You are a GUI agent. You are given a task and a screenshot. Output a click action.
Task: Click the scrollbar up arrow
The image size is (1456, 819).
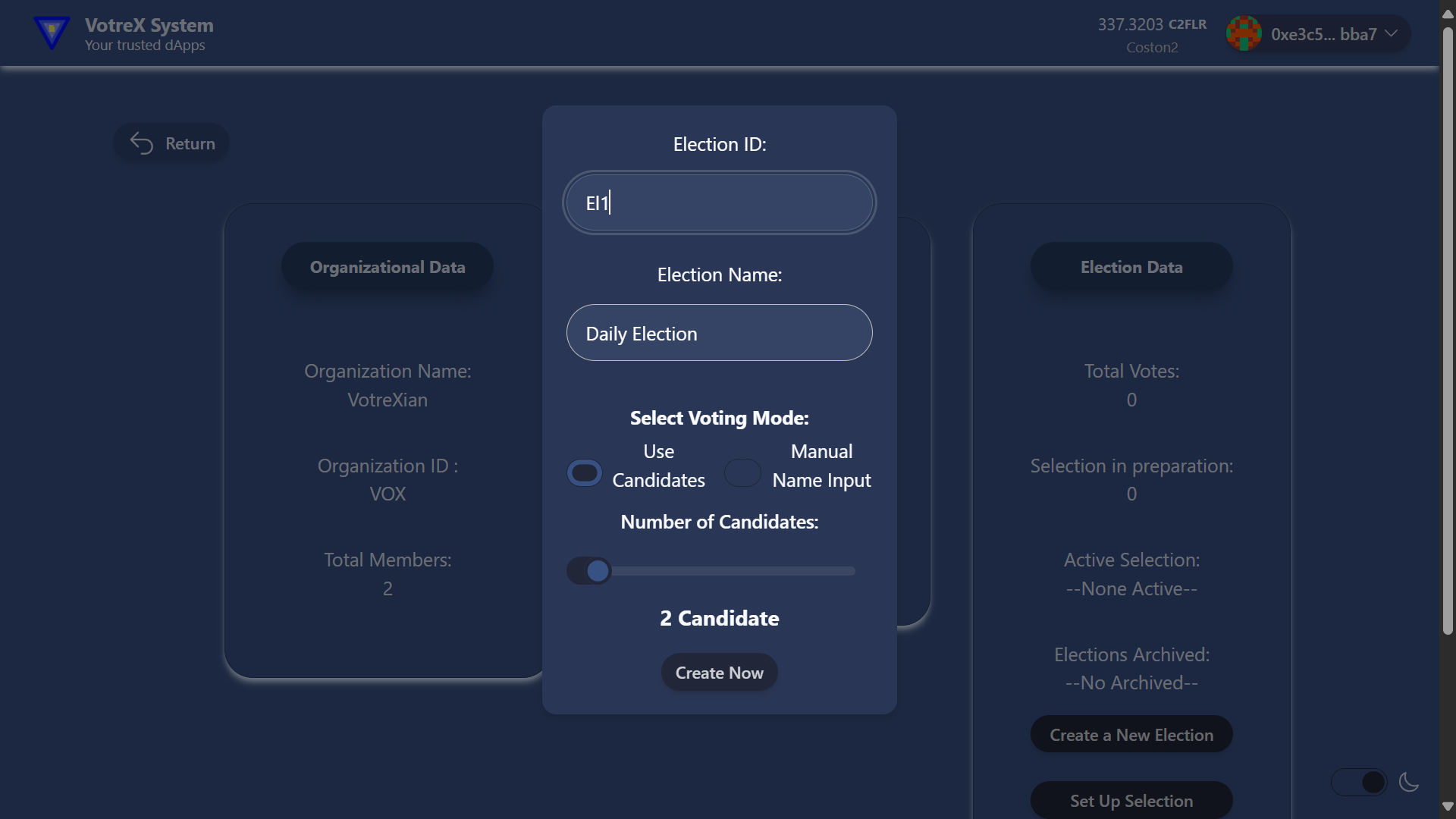[1447, 14]
